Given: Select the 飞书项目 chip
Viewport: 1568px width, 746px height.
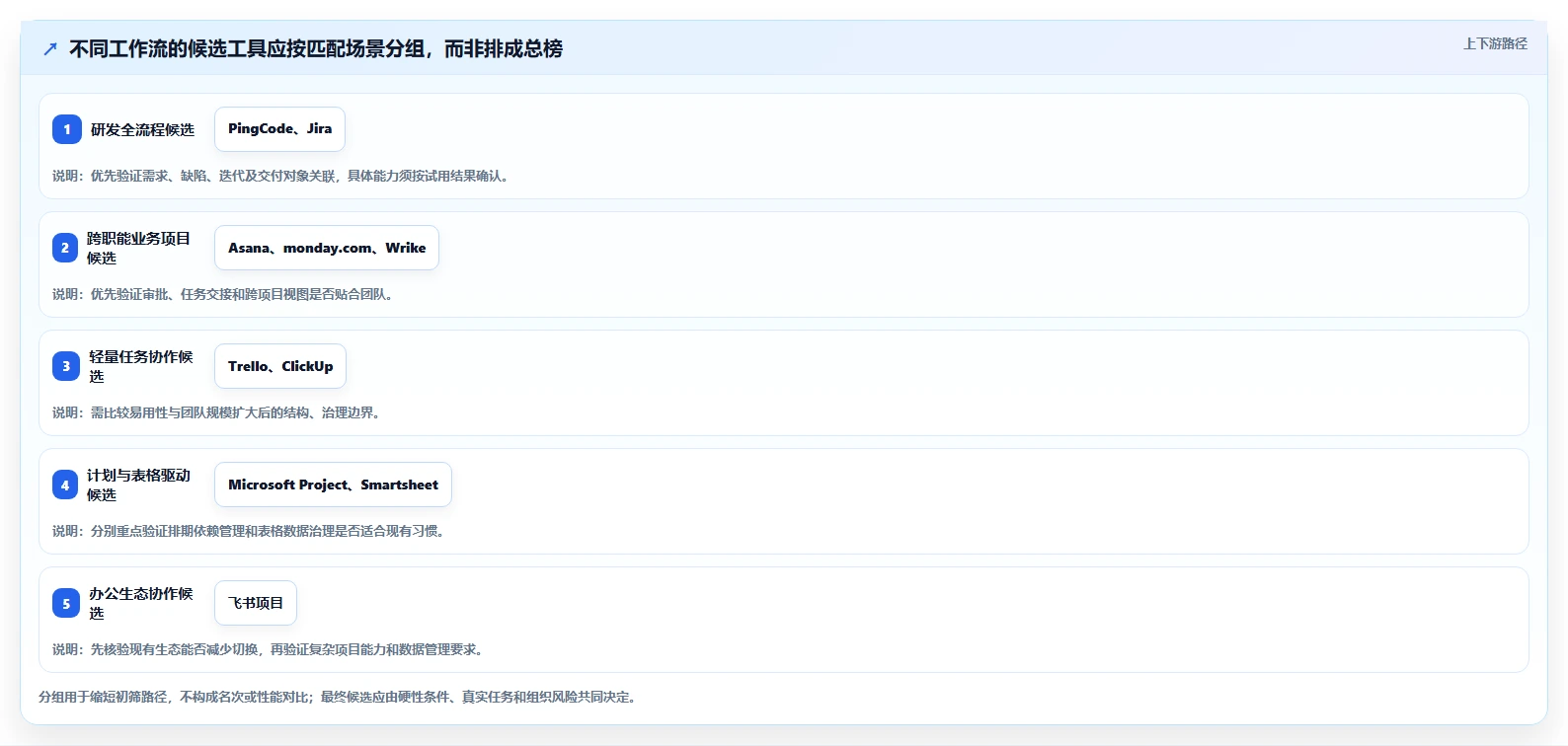Looking at the screenshot, I should click(256, 603).
